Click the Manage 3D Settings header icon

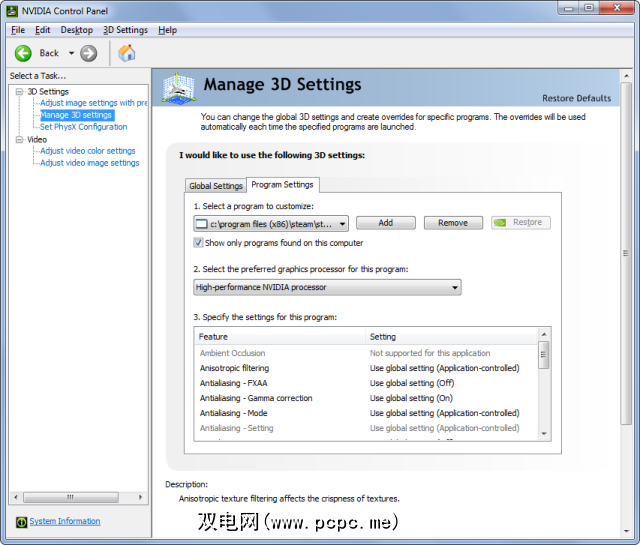(178, 87)
